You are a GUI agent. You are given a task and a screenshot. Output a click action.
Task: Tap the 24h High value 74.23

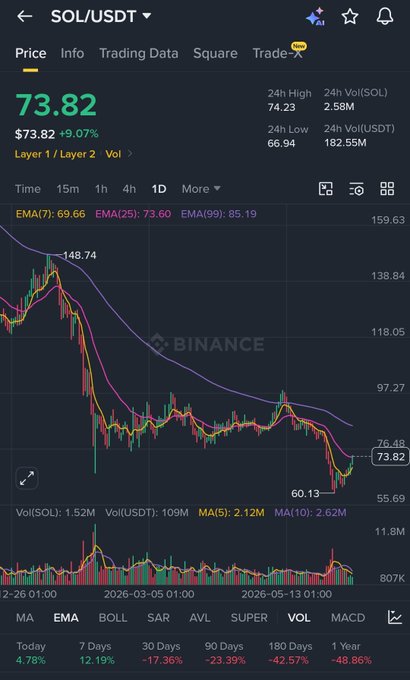coord(282,107)
